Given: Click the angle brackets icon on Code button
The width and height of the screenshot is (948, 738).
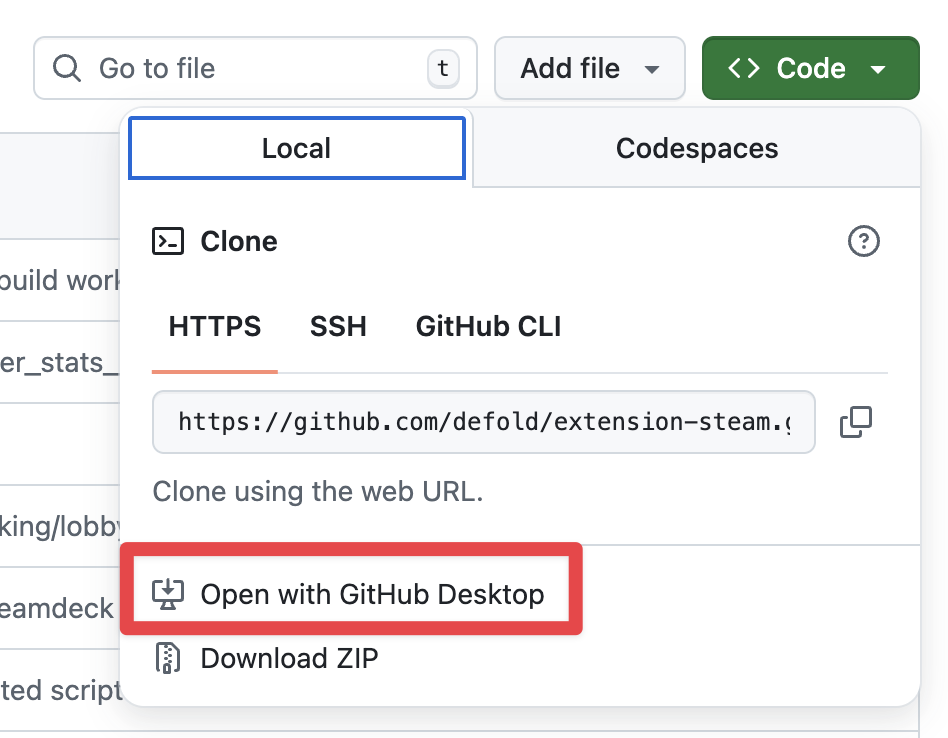Looking at the screenshot, I should [x=744, y=69].
